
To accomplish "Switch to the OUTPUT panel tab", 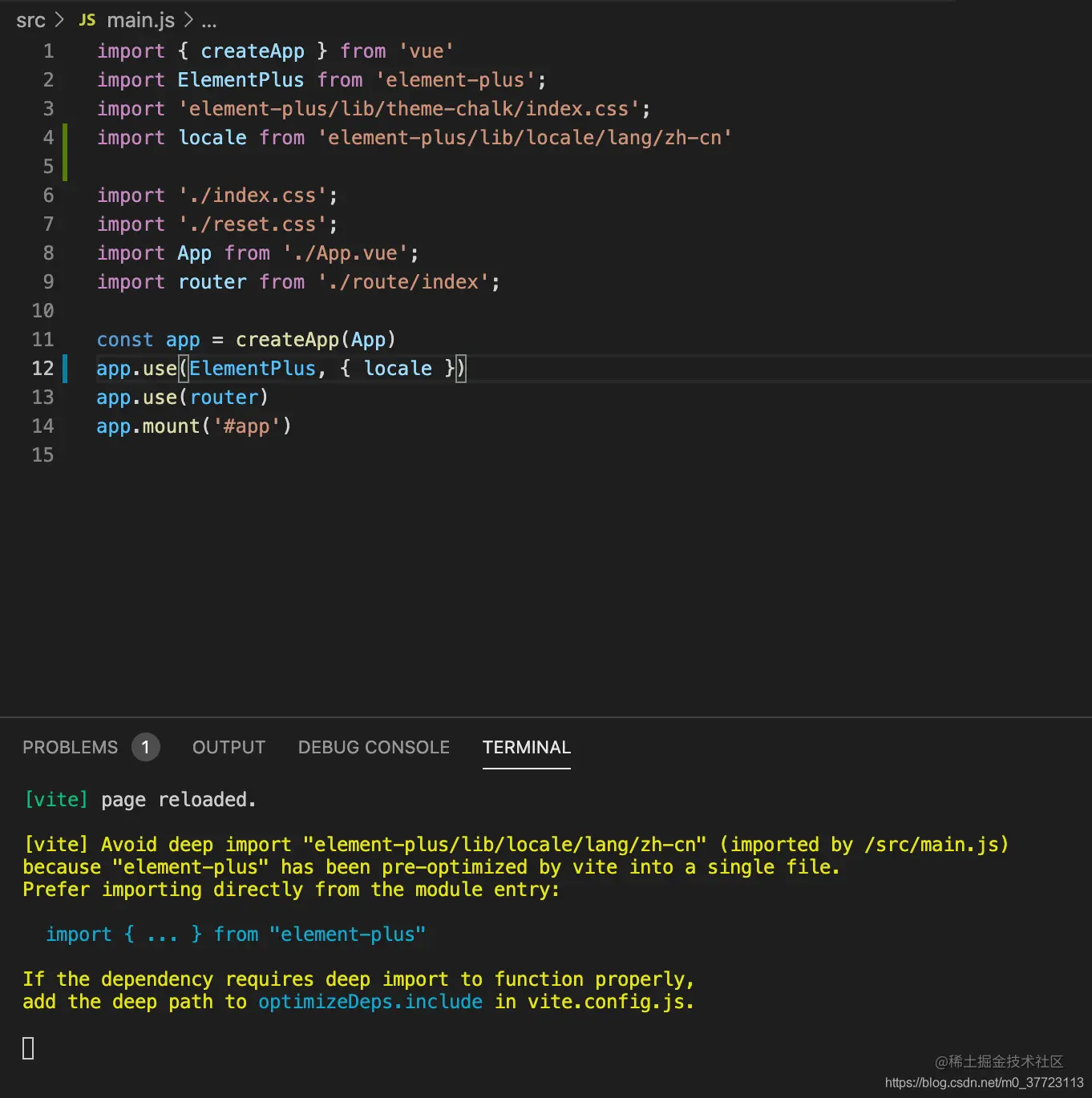I will [229, 747].
